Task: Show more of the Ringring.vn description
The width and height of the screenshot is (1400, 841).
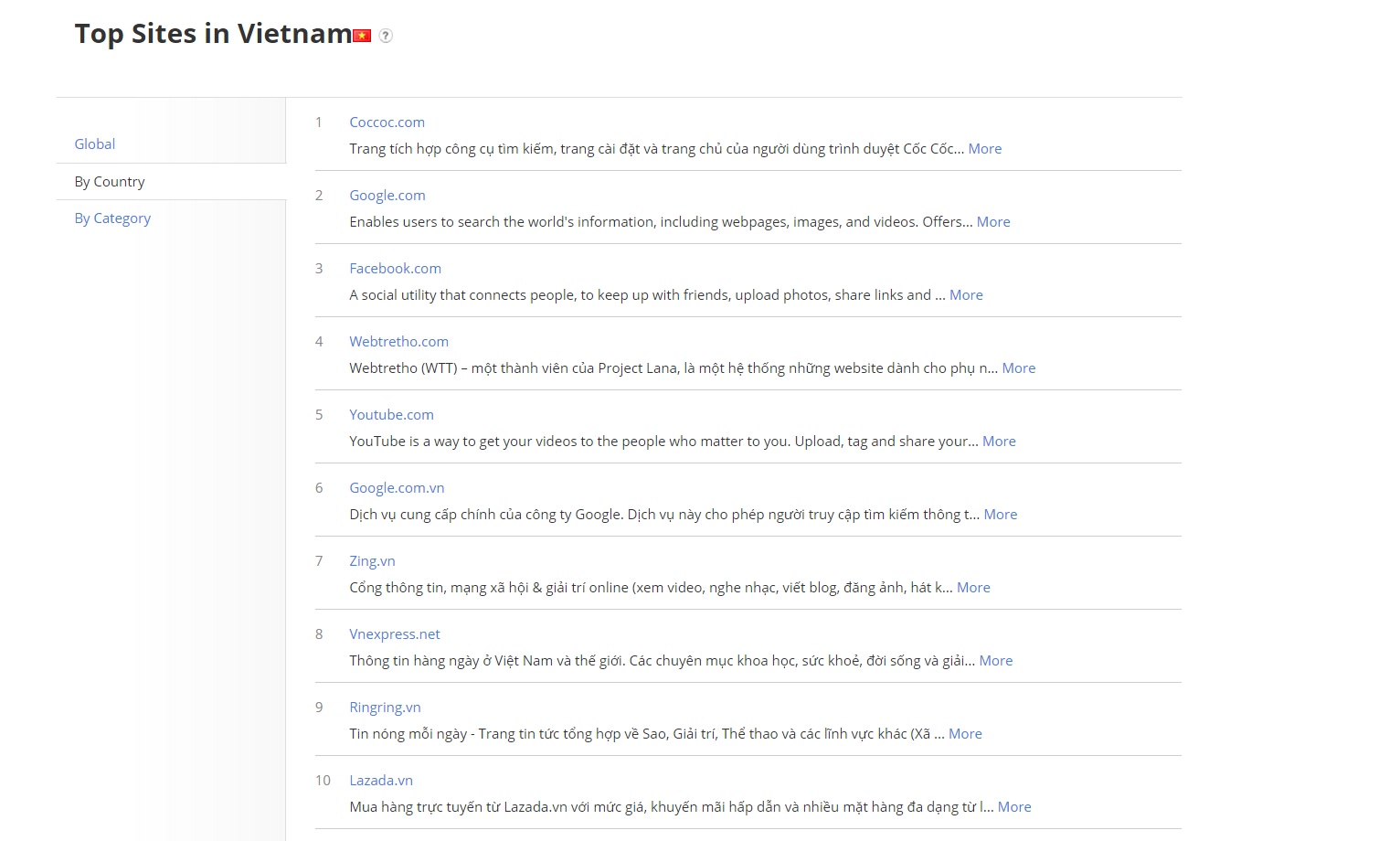Action: [965, 734]
